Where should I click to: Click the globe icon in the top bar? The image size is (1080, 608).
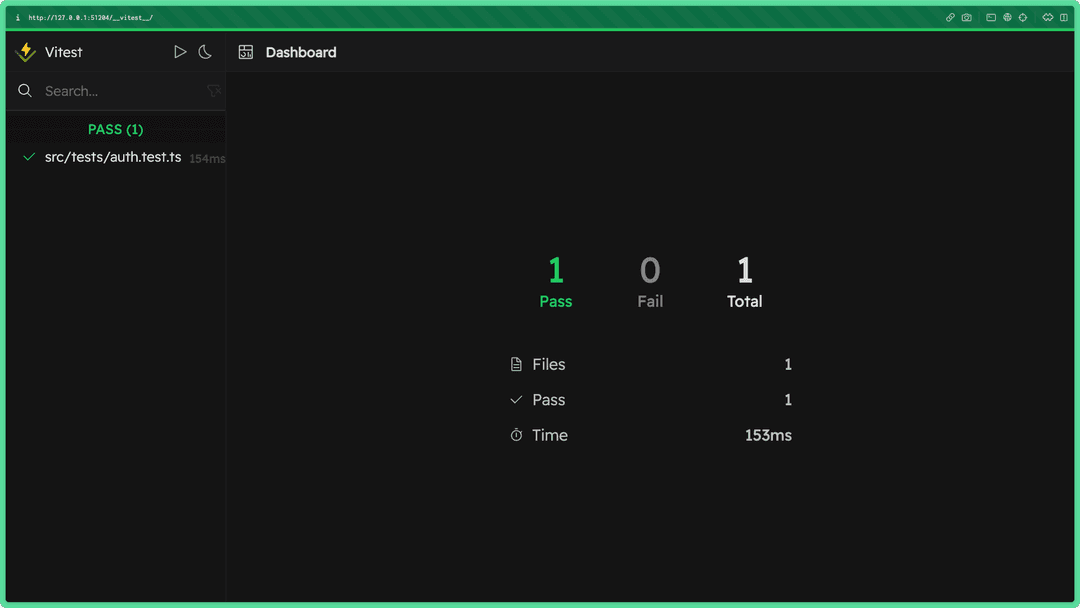1007,18
